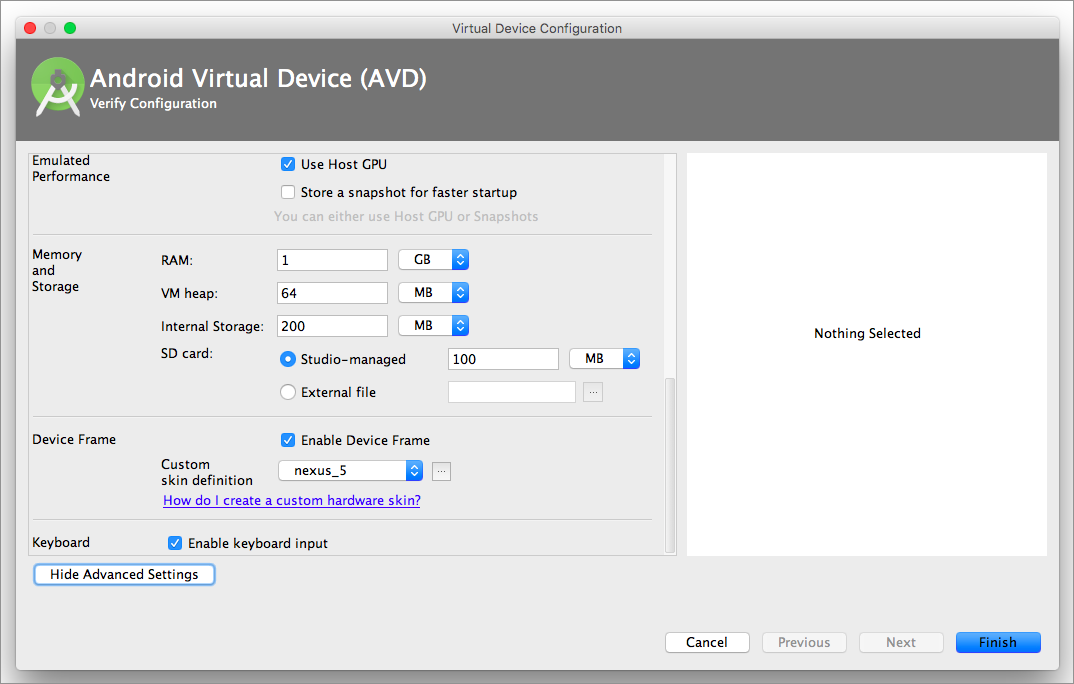Screen dimensions: 1074x684
Task: Disable the Enable keyboard input checkbox
Action: pos(175,543)
